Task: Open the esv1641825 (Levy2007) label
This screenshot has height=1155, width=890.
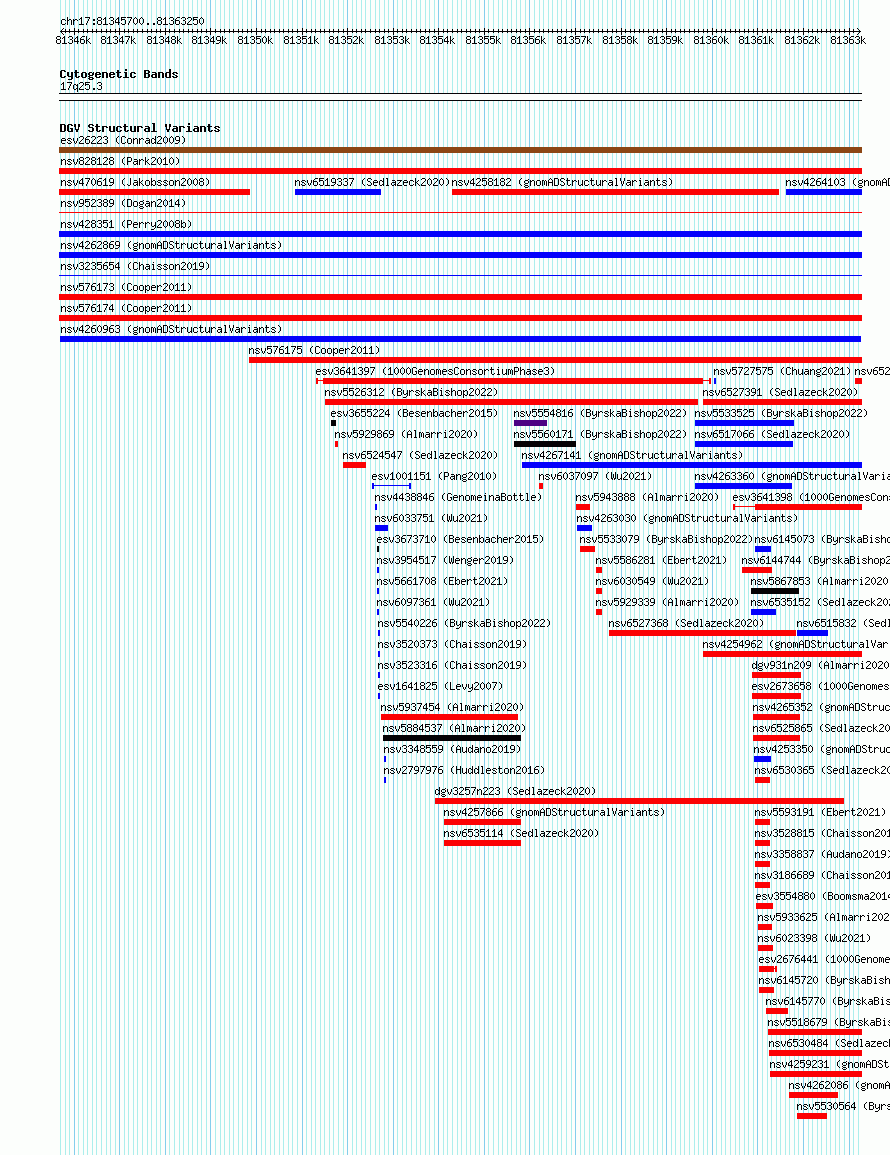Action: click(x=440, y=687)
